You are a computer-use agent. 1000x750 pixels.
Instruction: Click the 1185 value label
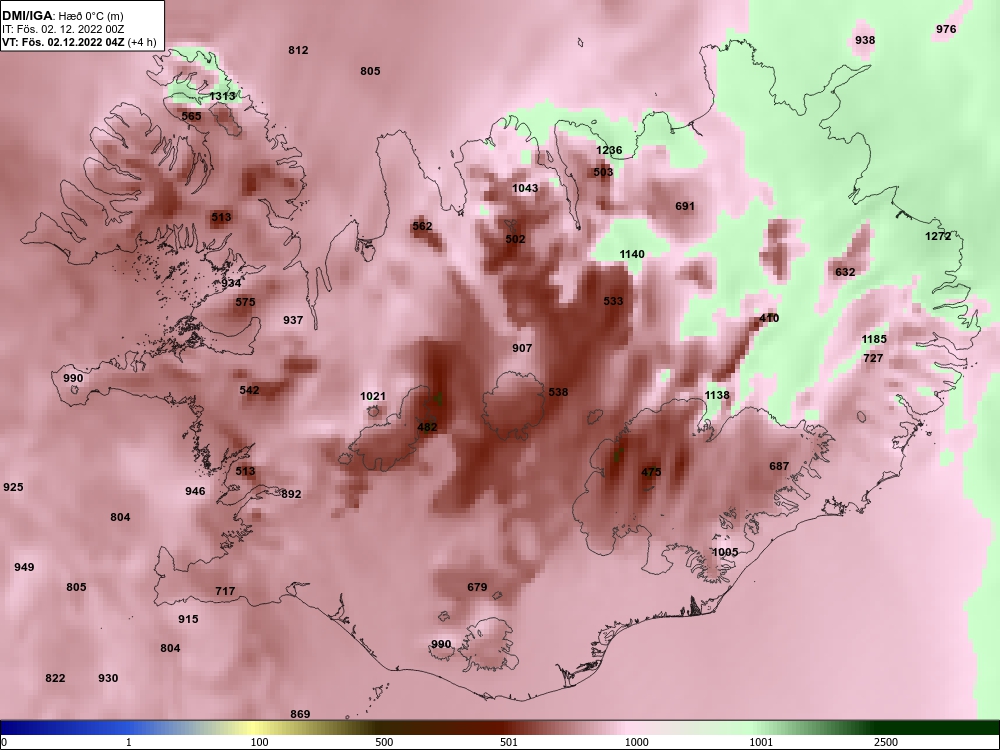(x=874, y=339)
